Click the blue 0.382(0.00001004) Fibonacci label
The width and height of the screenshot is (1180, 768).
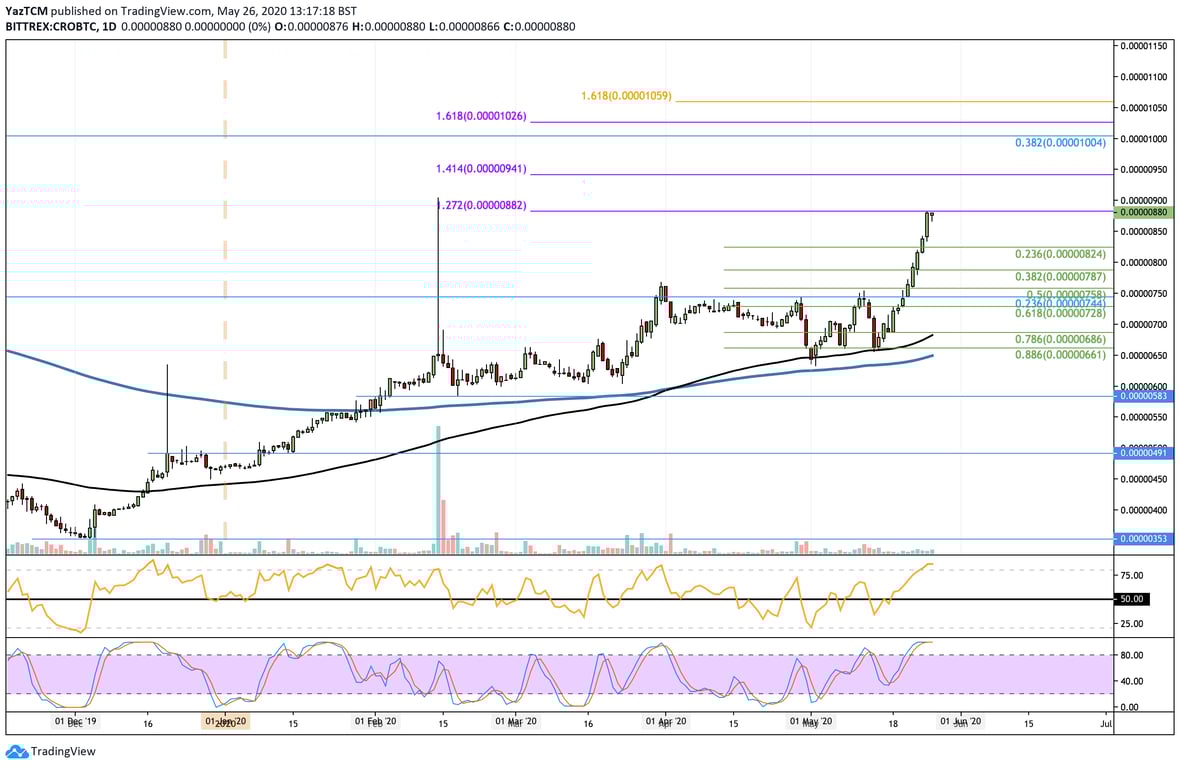coord(1059,142)
